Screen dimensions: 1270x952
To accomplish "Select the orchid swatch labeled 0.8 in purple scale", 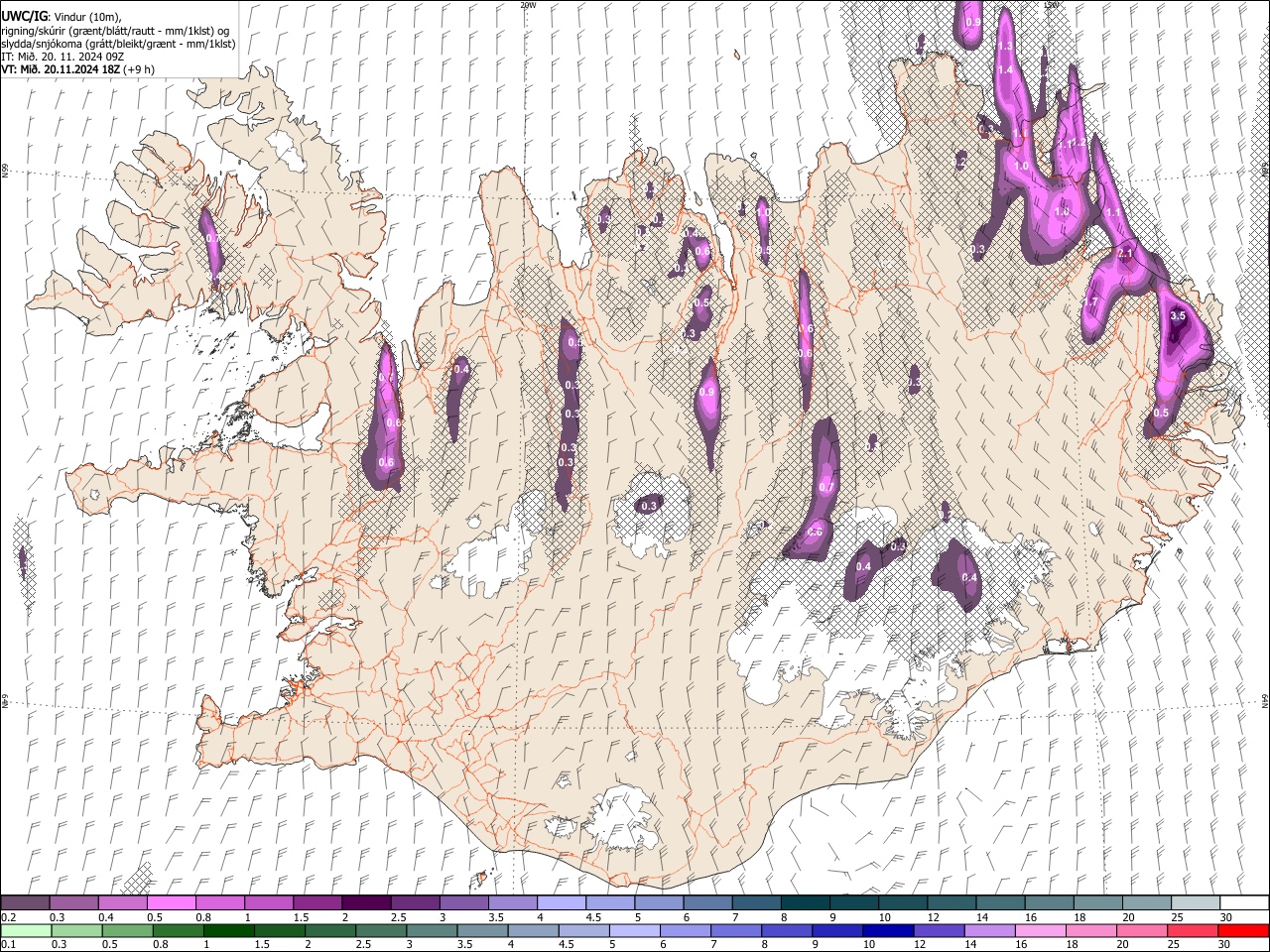I will [x=219, y=902].
